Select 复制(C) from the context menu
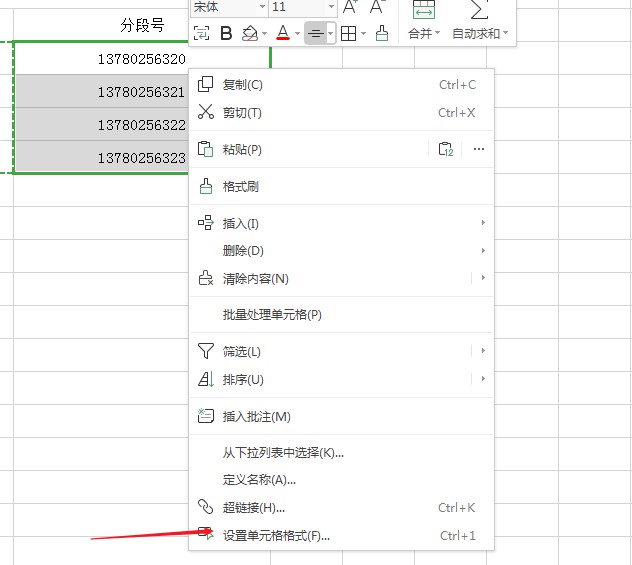632x565 pixels. point(243,85)
